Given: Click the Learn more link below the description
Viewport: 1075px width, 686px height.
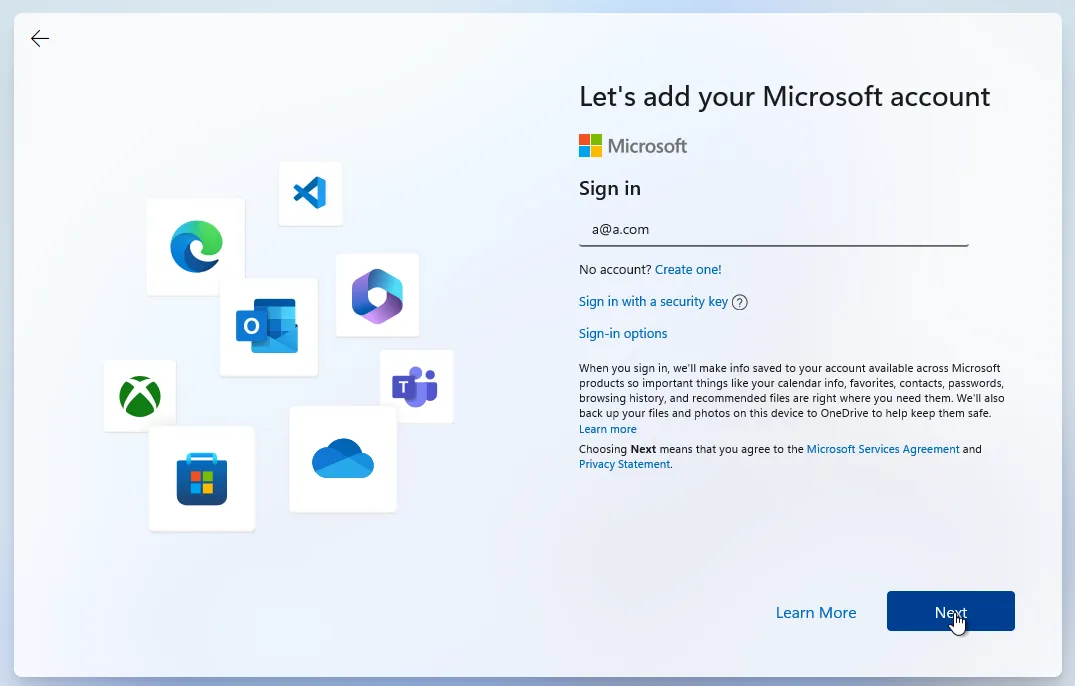Looking at the screenshot, I should tap(607, 428).
